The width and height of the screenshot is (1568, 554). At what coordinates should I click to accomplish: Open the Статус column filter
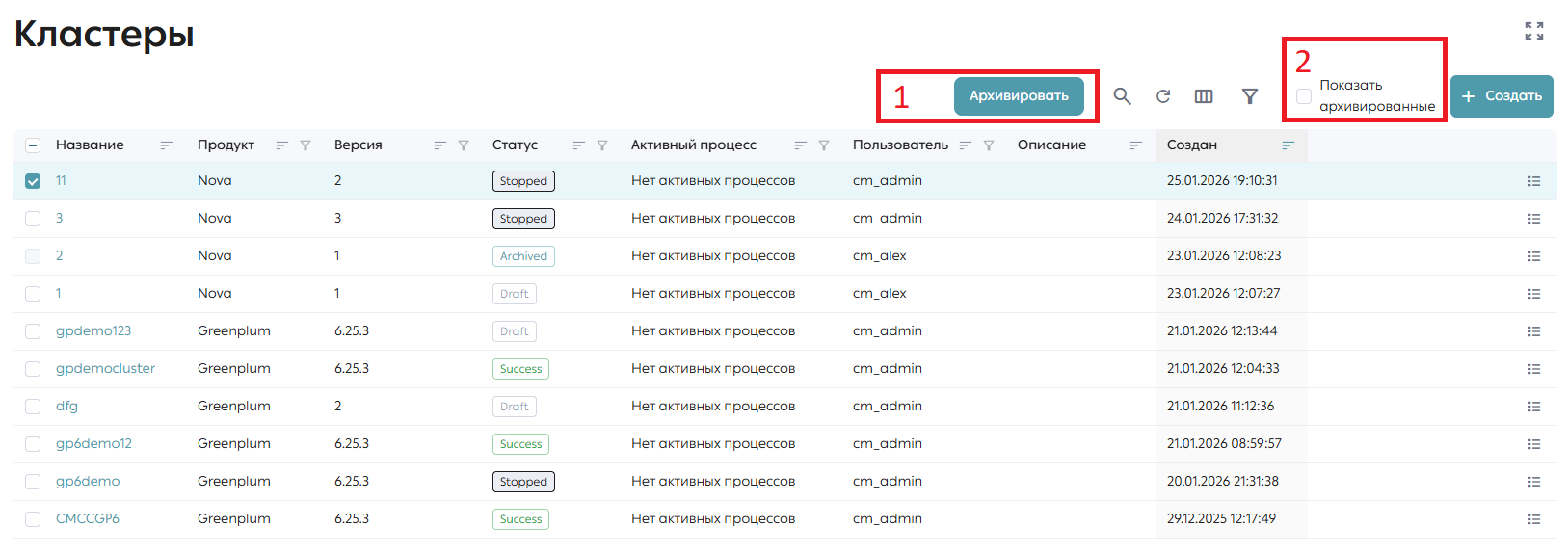coord(602,145)
